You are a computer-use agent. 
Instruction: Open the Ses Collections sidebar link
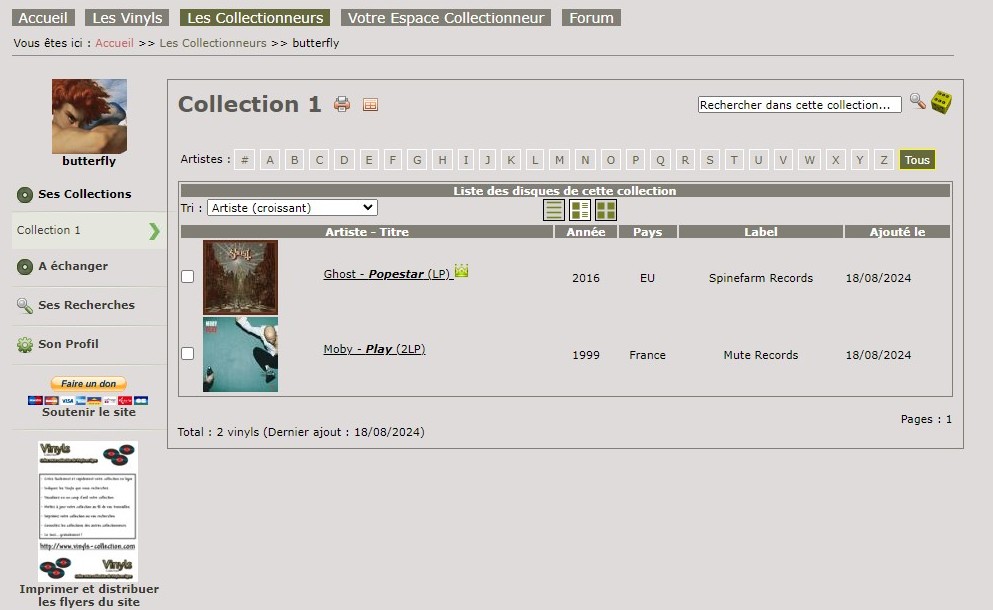point(85,194)
